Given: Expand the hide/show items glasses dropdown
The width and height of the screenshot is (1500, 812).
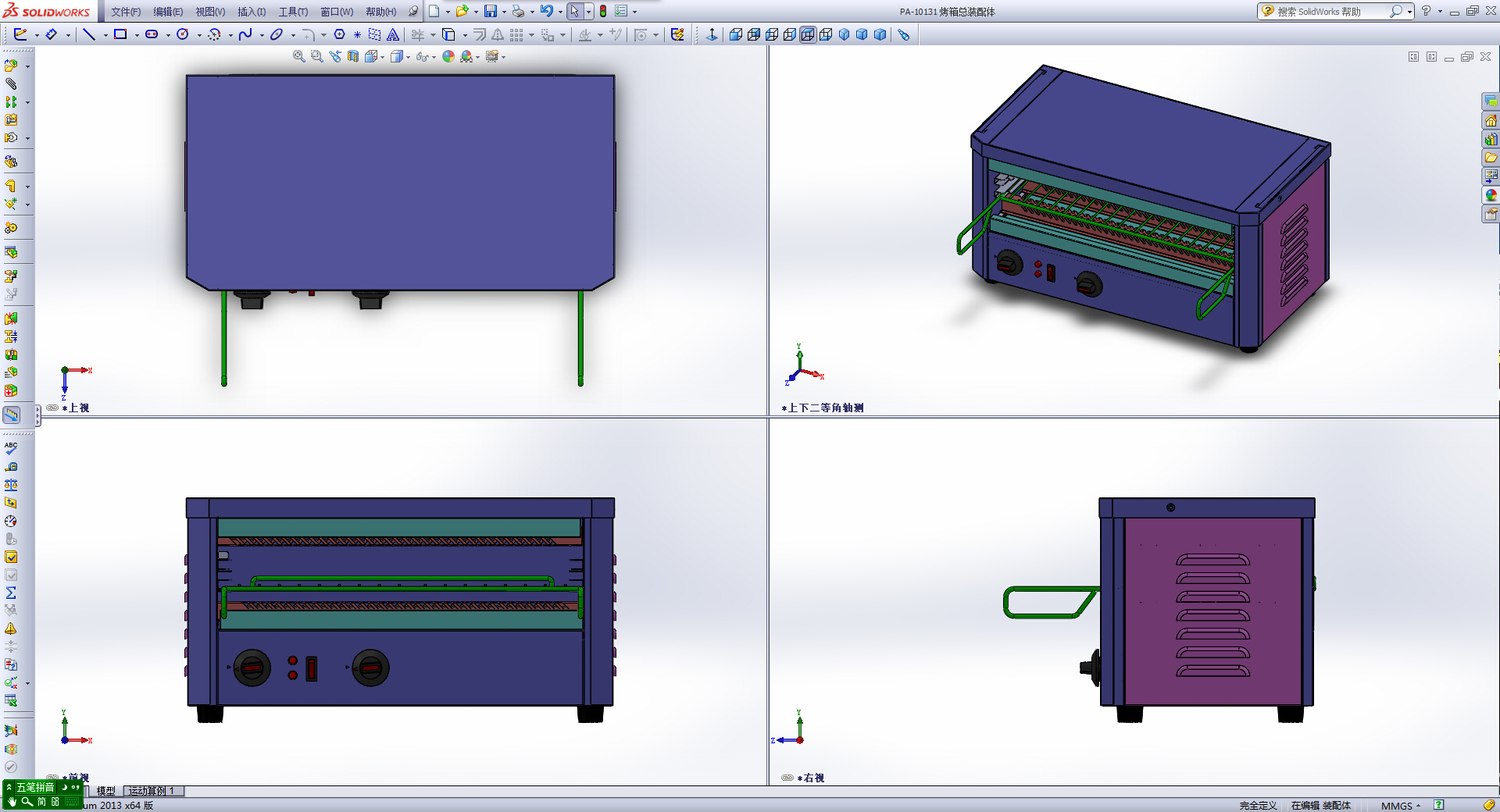Looking at the screenshot, I should (434, 57).
